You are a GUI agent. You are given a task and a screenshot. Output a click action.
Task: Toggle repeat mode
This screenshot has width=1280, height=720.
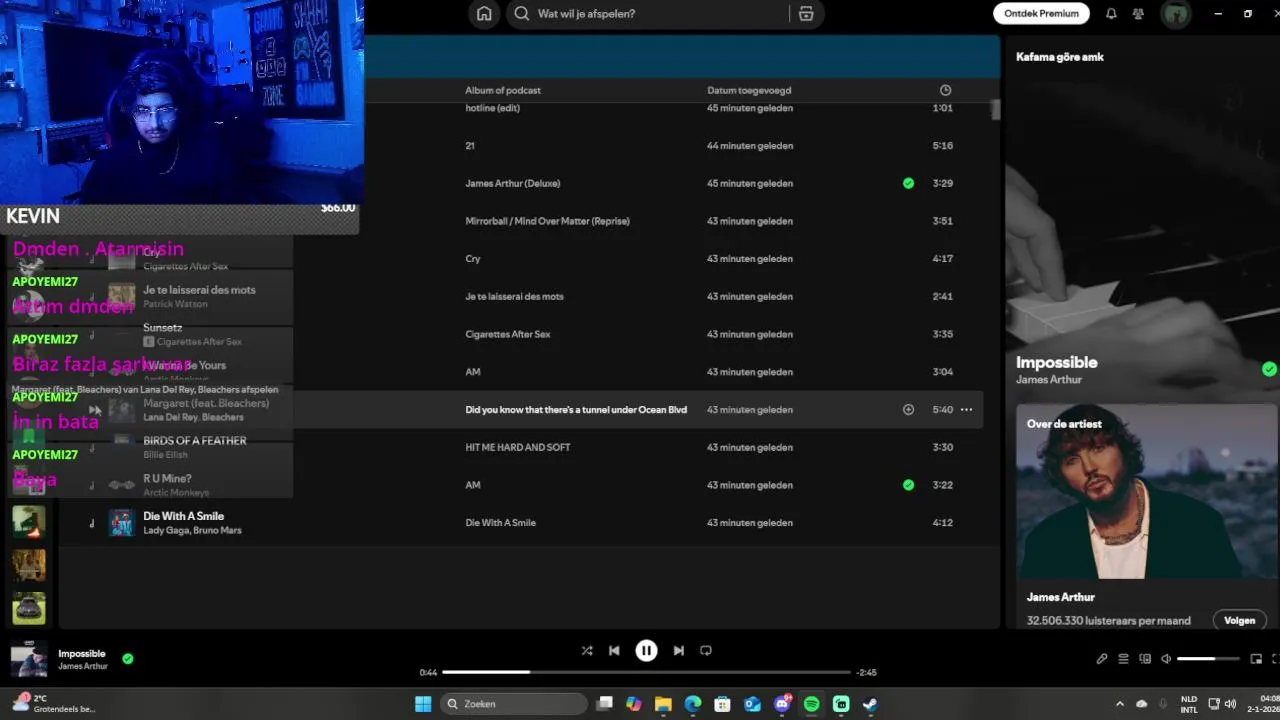point(706,650)
